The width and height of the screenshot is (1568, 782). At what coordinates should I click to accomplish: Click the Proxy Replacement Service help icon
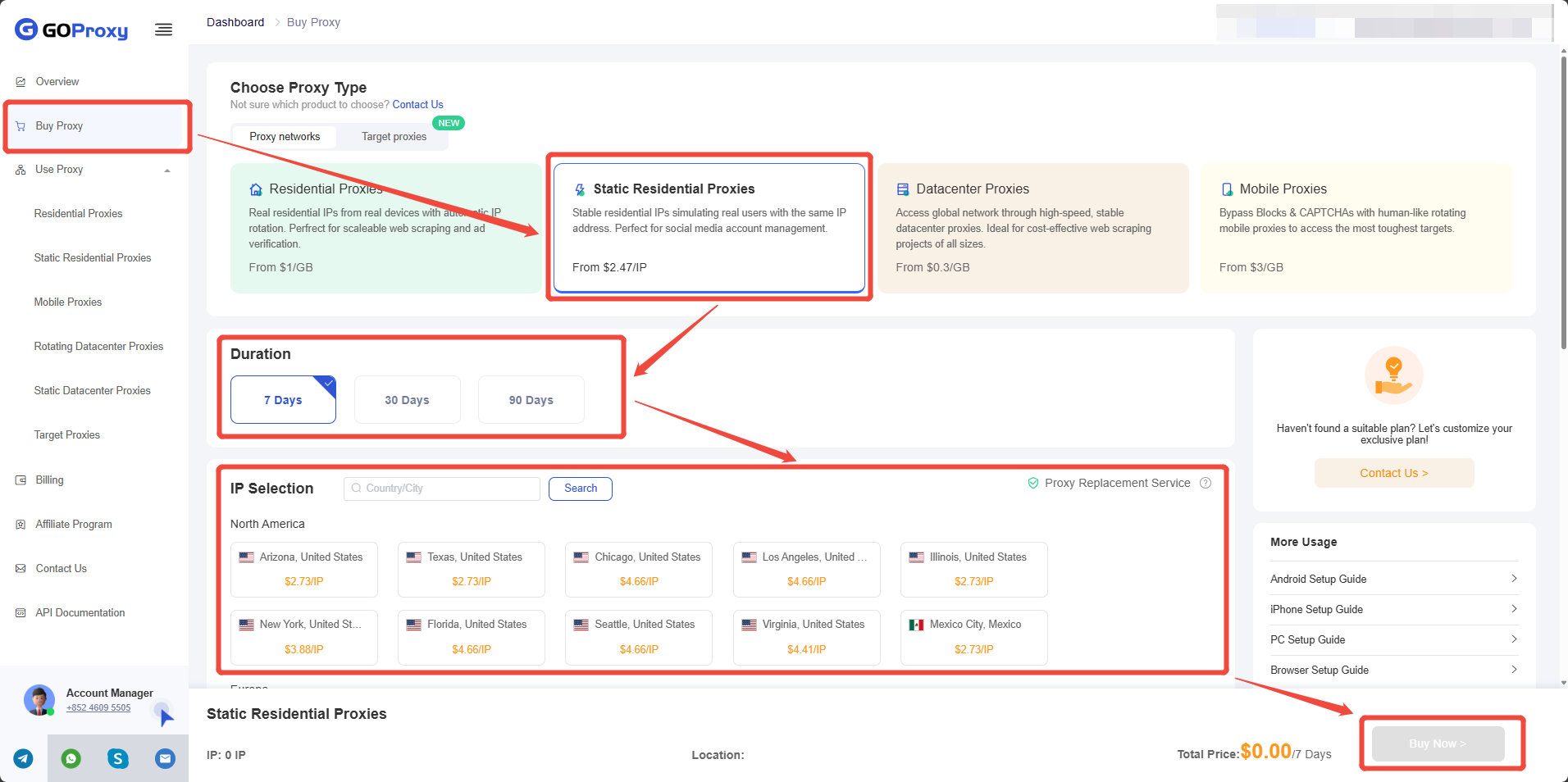point(1206,483)
